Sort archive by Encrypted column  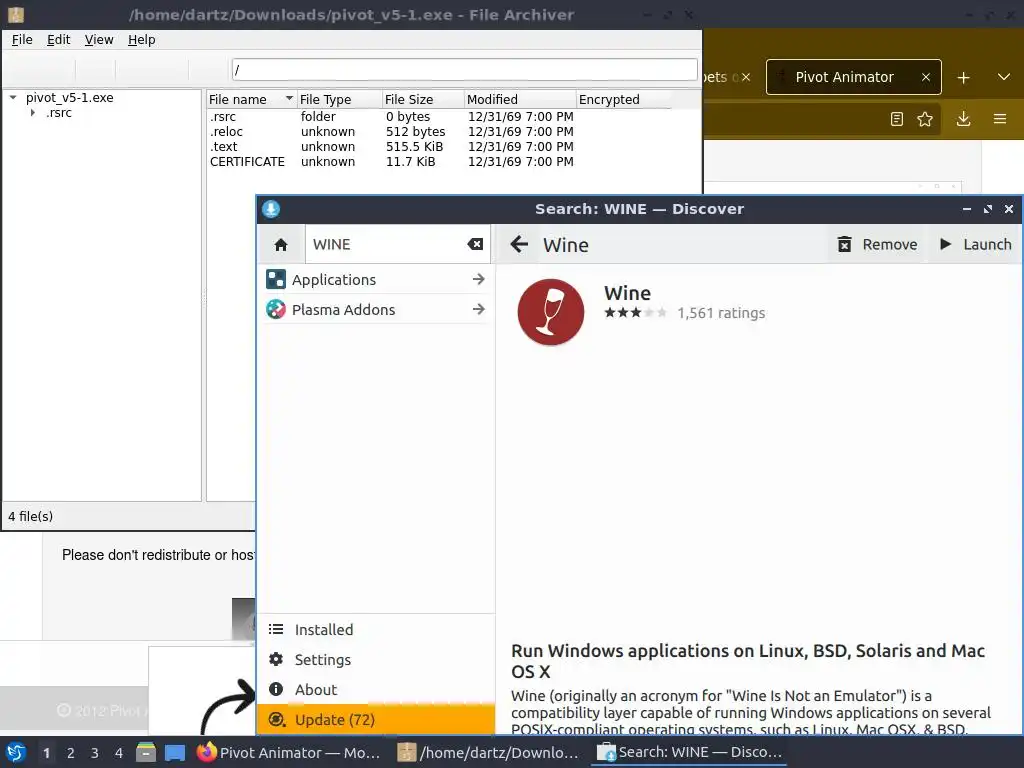623,99
